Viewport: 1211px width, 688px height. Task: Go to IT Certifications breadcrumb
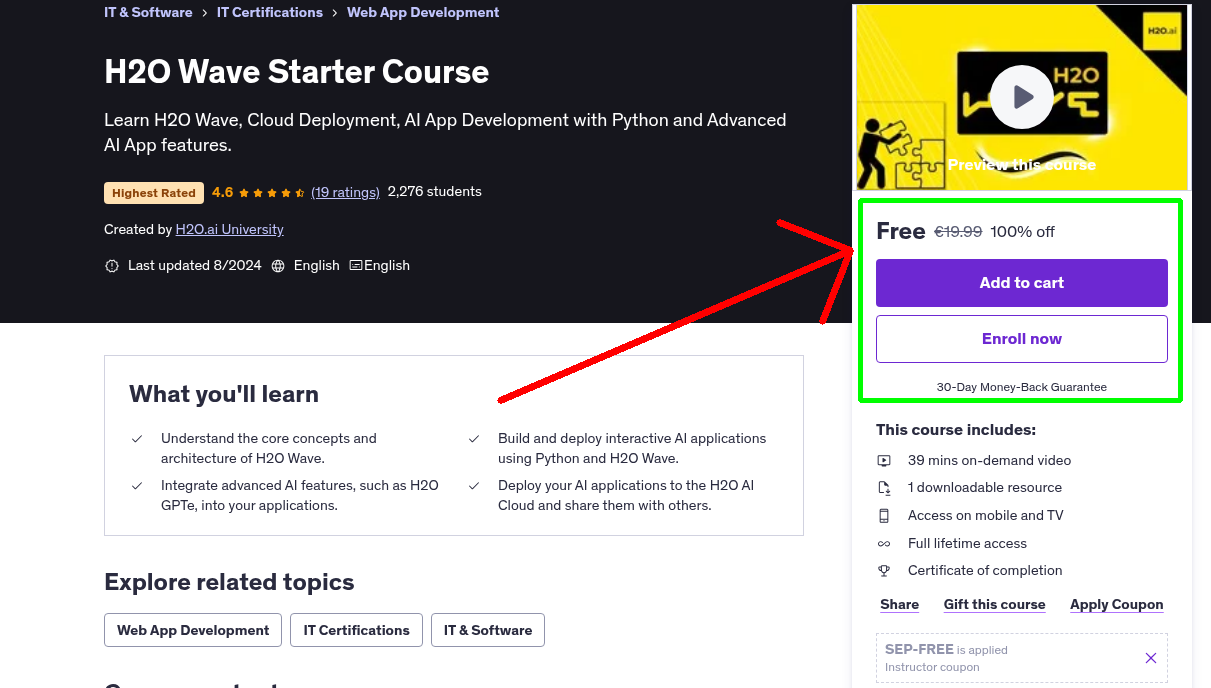tap(270, 12)
